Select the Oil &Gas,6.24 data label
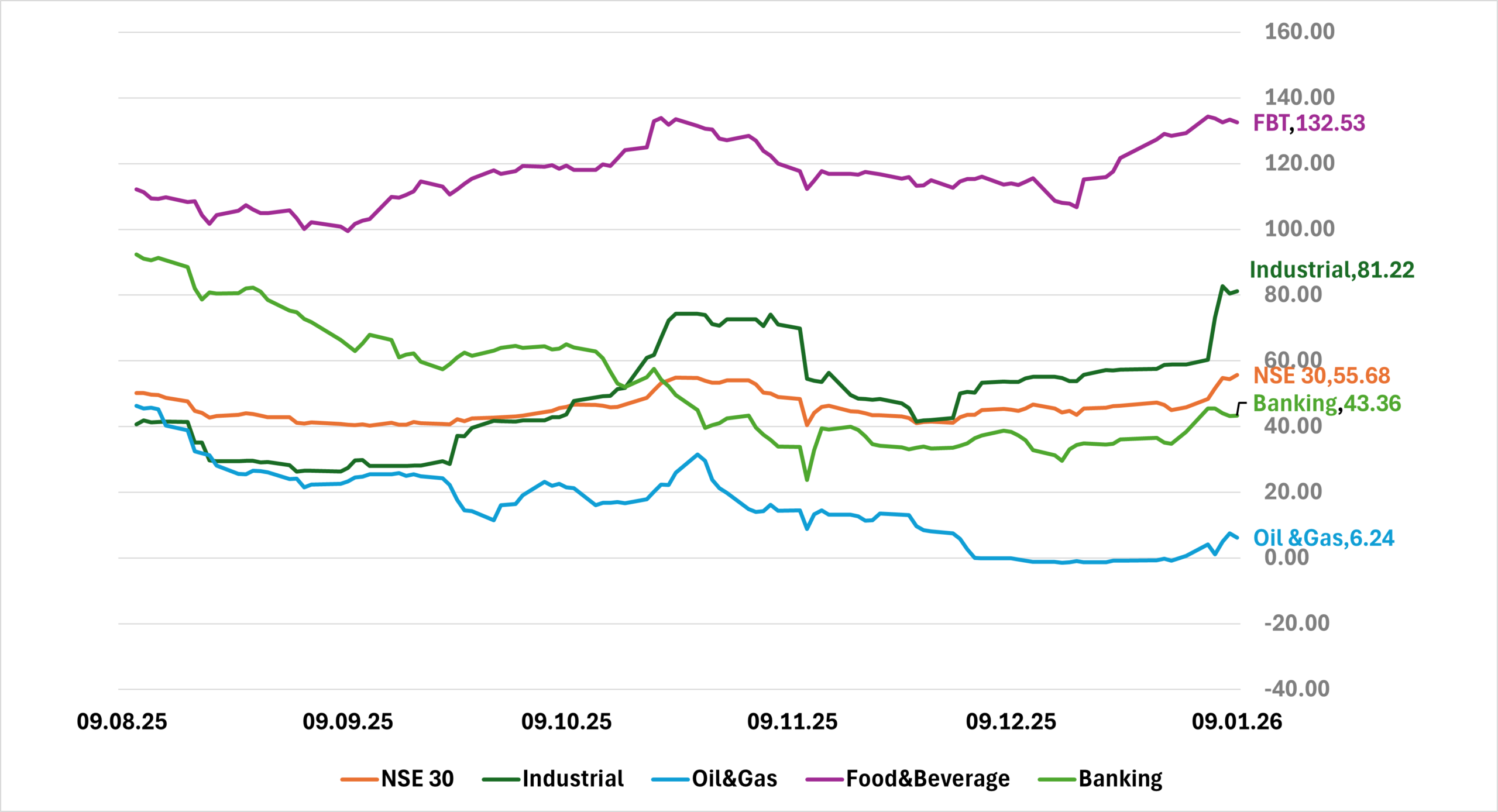Image resolution: width=1498 pixels, height=812 pixels. click(1324, 538)
